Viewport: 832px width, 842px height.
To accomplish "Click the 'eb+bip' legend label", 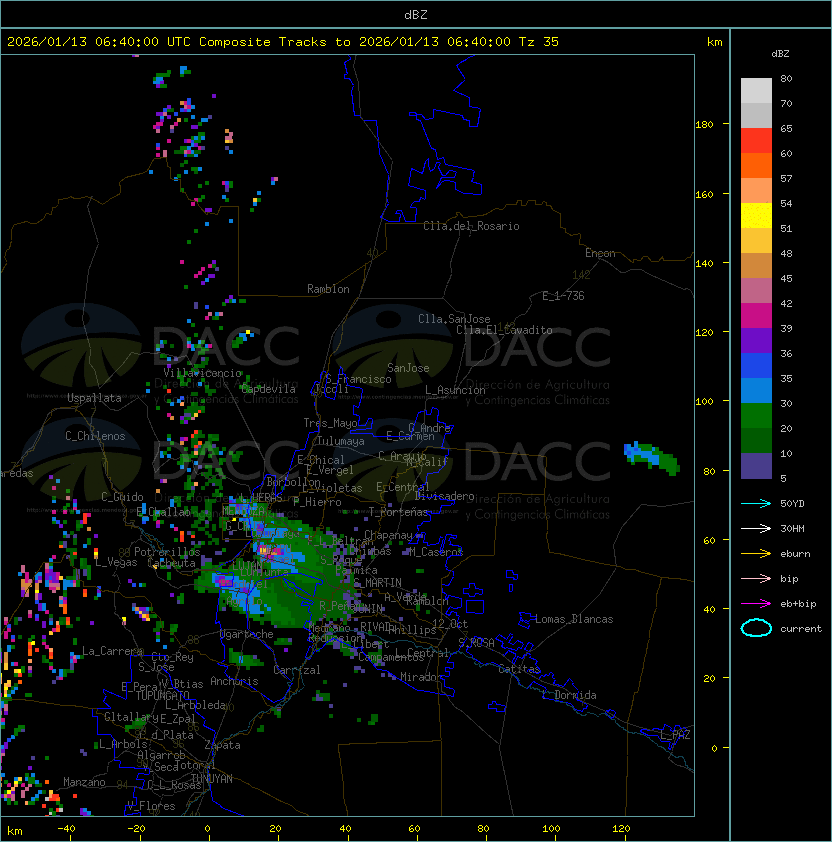I will pyautogui.click(x=798, y=604).
